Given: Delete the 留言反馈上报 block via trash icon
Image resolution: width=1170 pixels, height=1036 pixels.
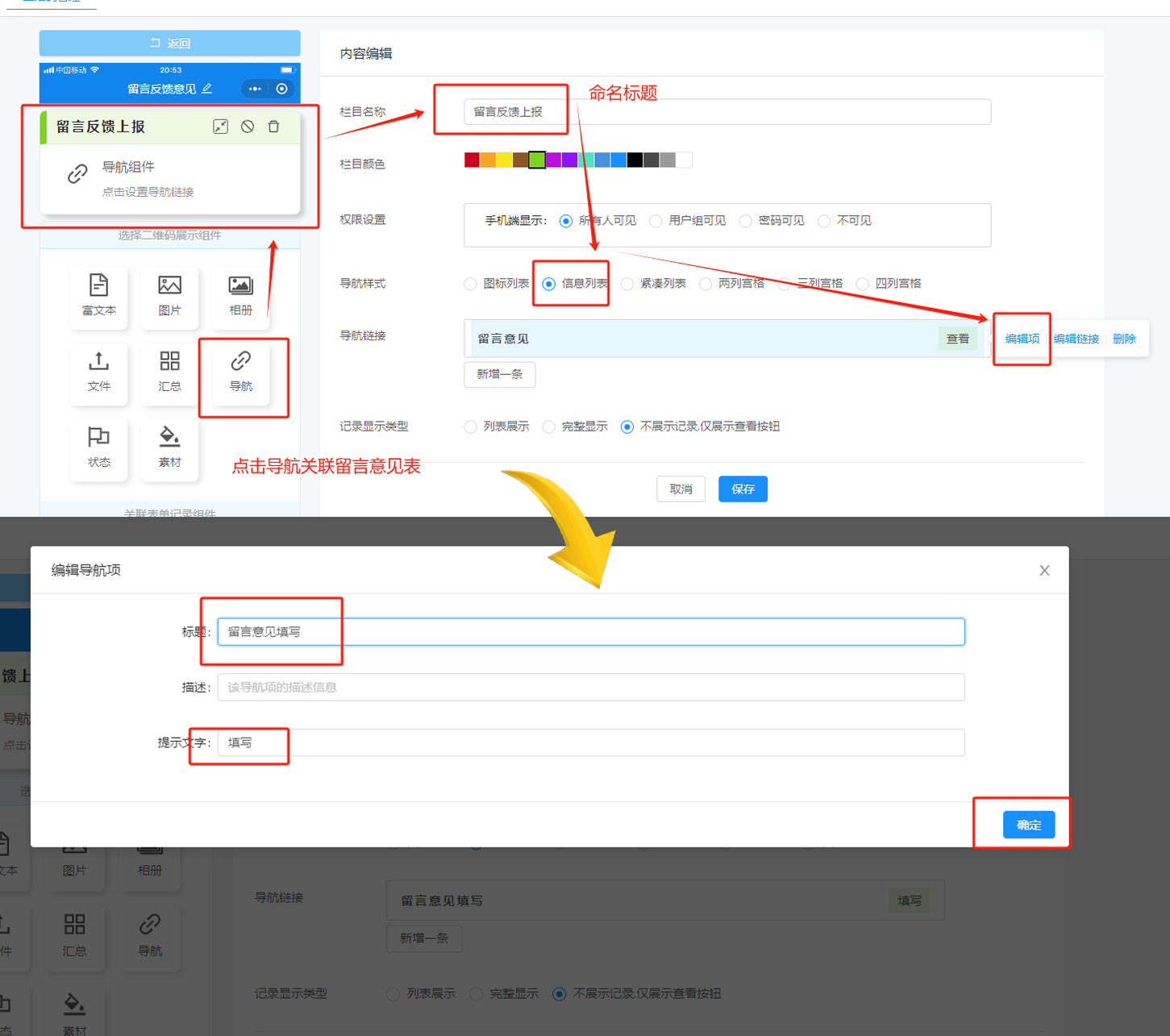Looking at the screenshot, I should click(x=274, y=127).
